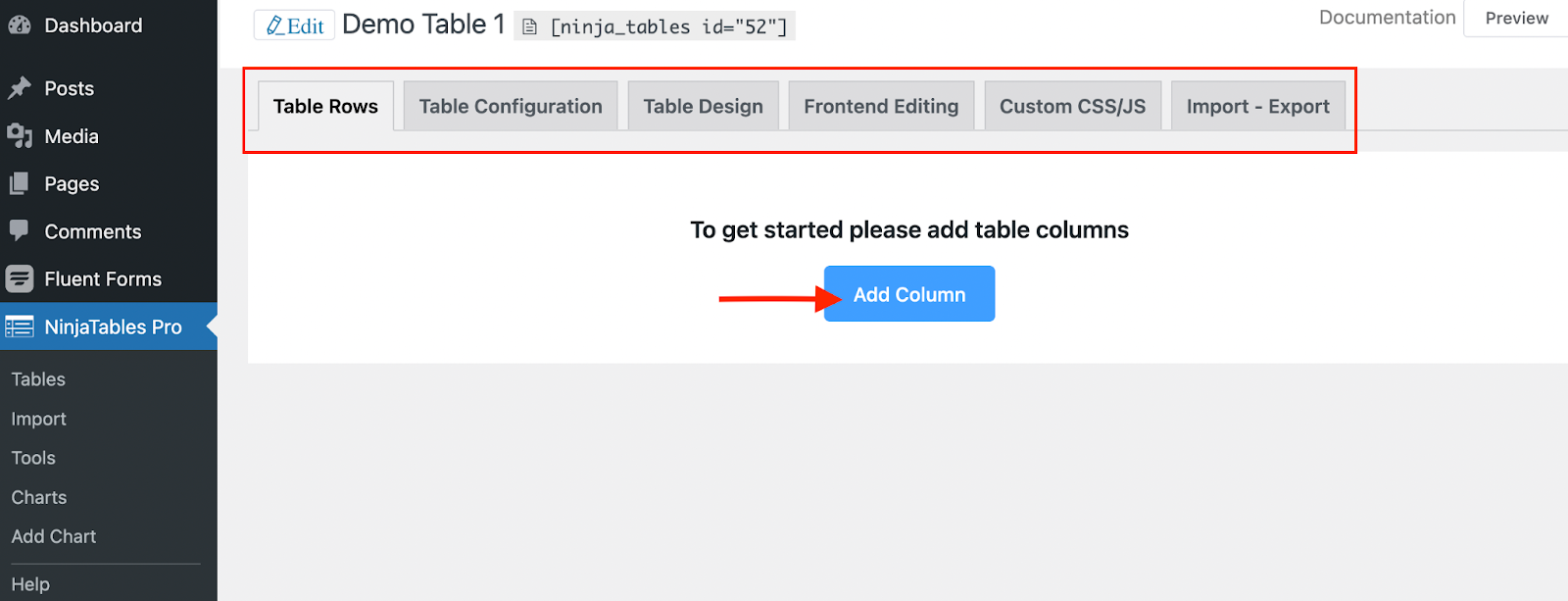Viewport: 1568px width, 601px height.
Task: Open the Import - Export tab
Action: point(1257,106)
